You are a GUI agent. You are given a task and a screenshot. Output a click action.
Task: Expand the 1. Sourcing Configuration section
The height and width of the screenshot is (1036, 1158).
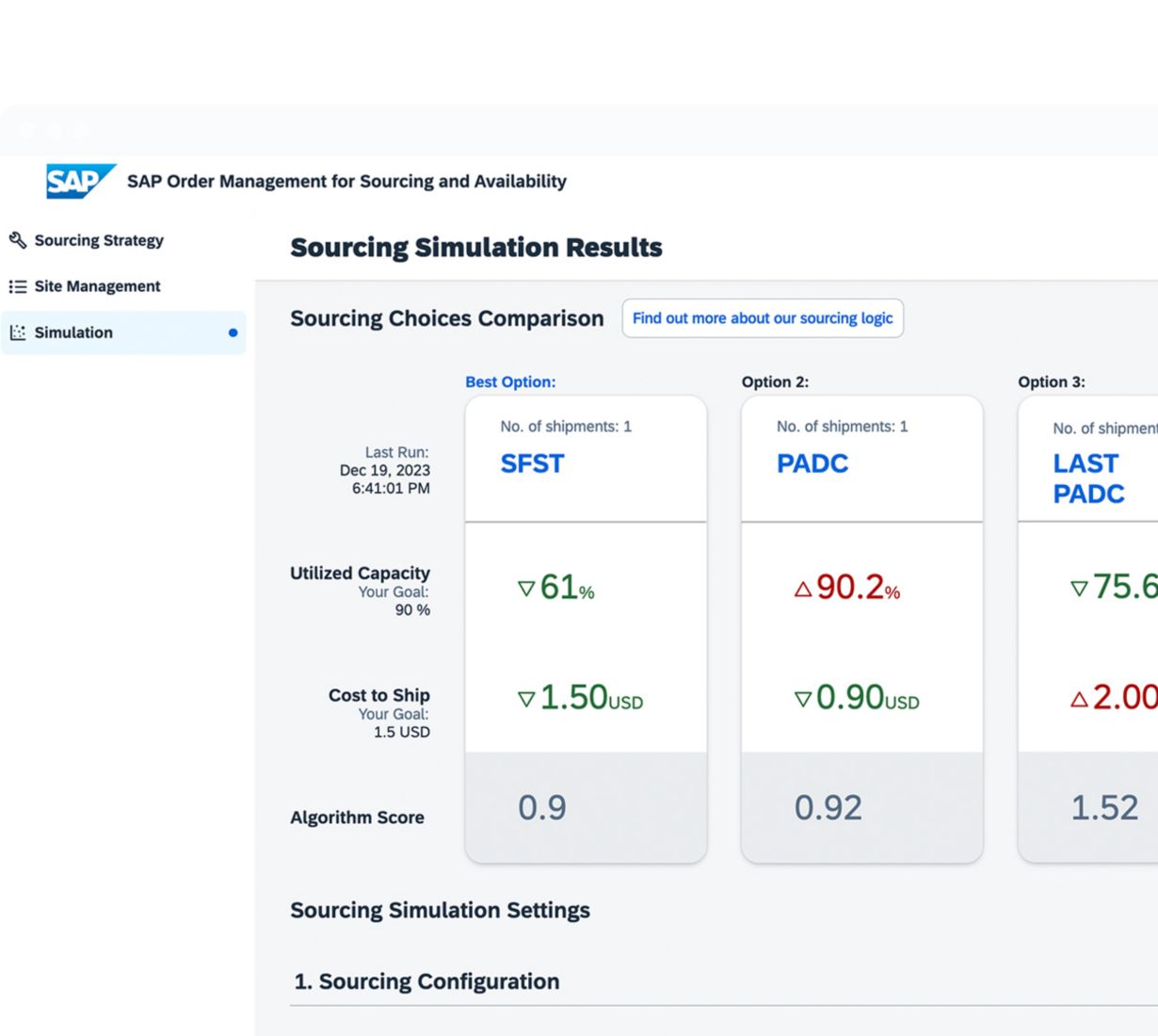(426, 981)
